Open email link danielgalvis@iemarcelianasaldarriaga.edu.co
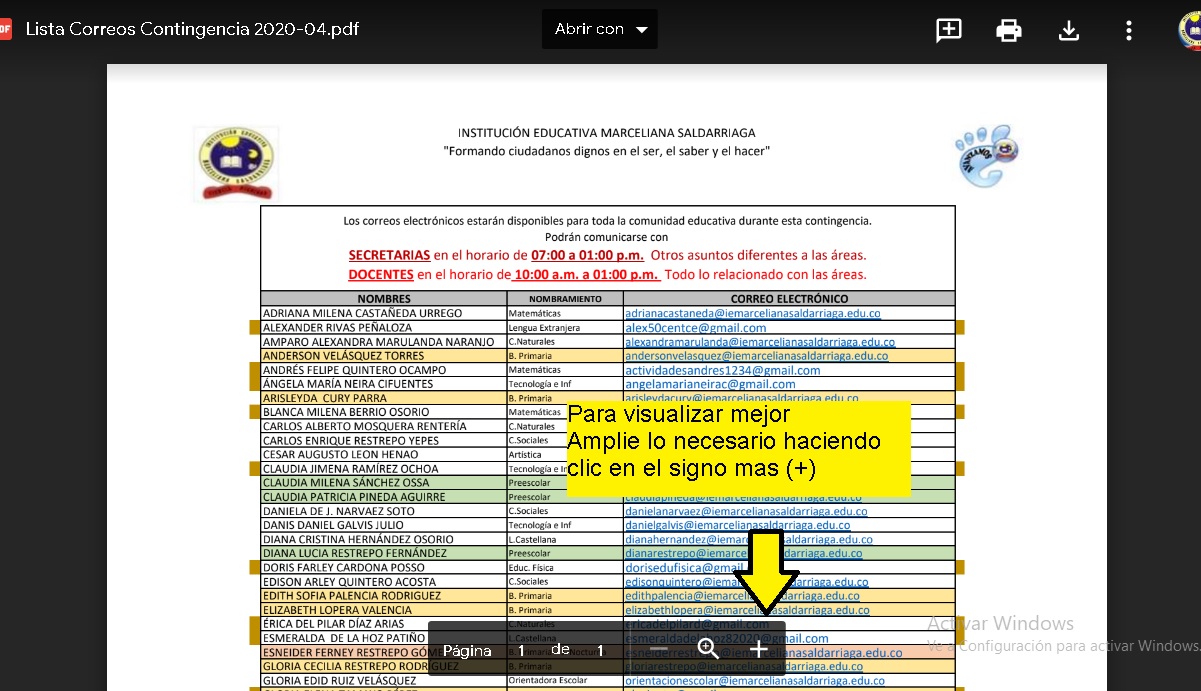The height and width of the screenshot is (691, 1201). [x=738, y=525]
